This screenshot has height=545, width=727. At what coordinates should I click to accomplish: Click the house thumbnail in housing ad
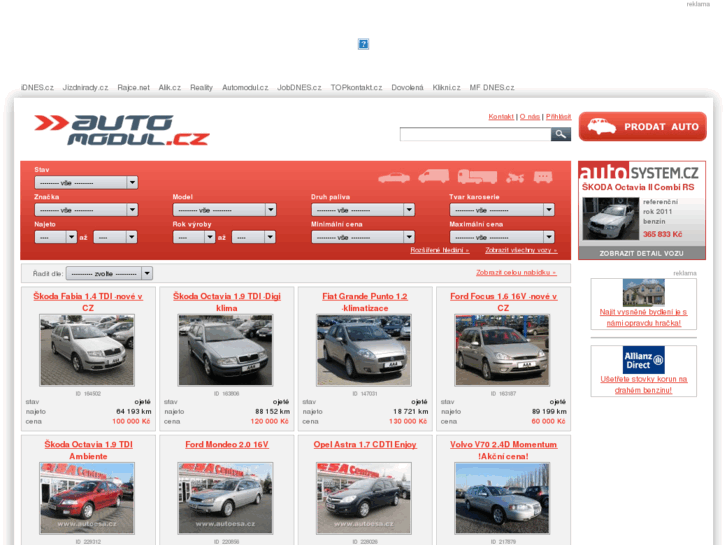click(644, 292)
